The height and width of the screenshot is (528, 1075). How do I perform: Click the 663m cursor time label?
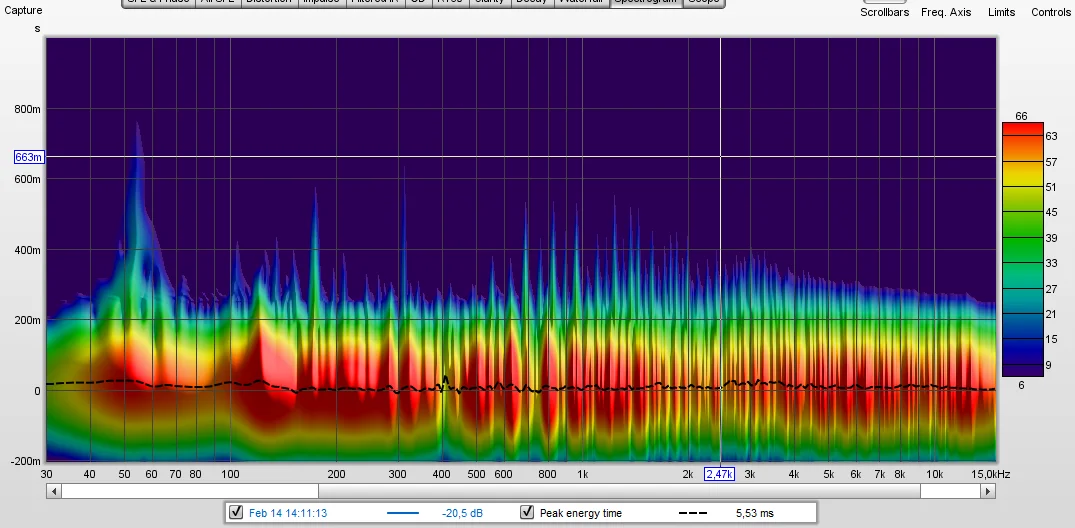point(28,157)
